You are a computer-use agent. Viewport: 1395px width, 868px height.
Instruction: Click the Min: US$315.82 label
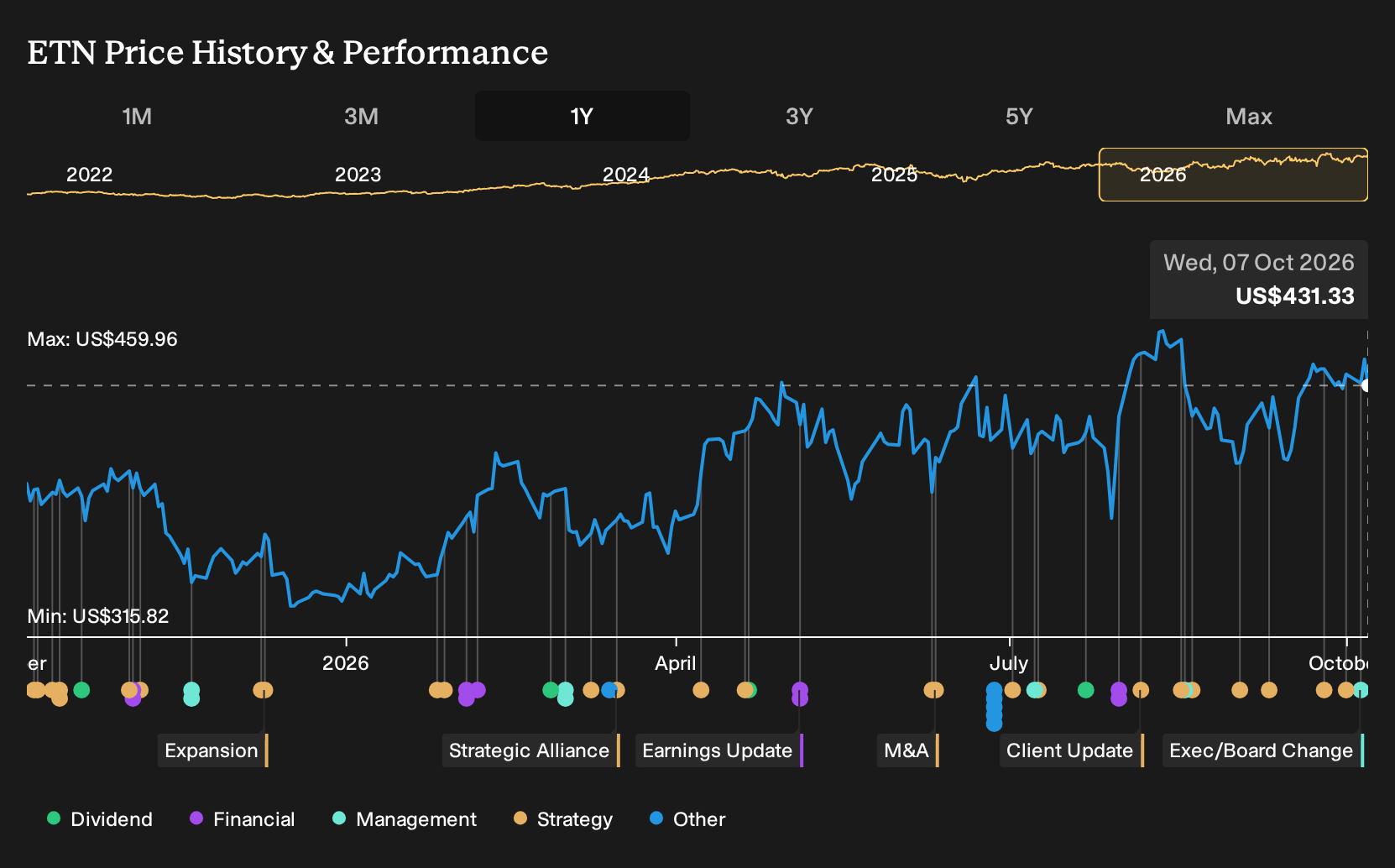(x=98, y=616)
